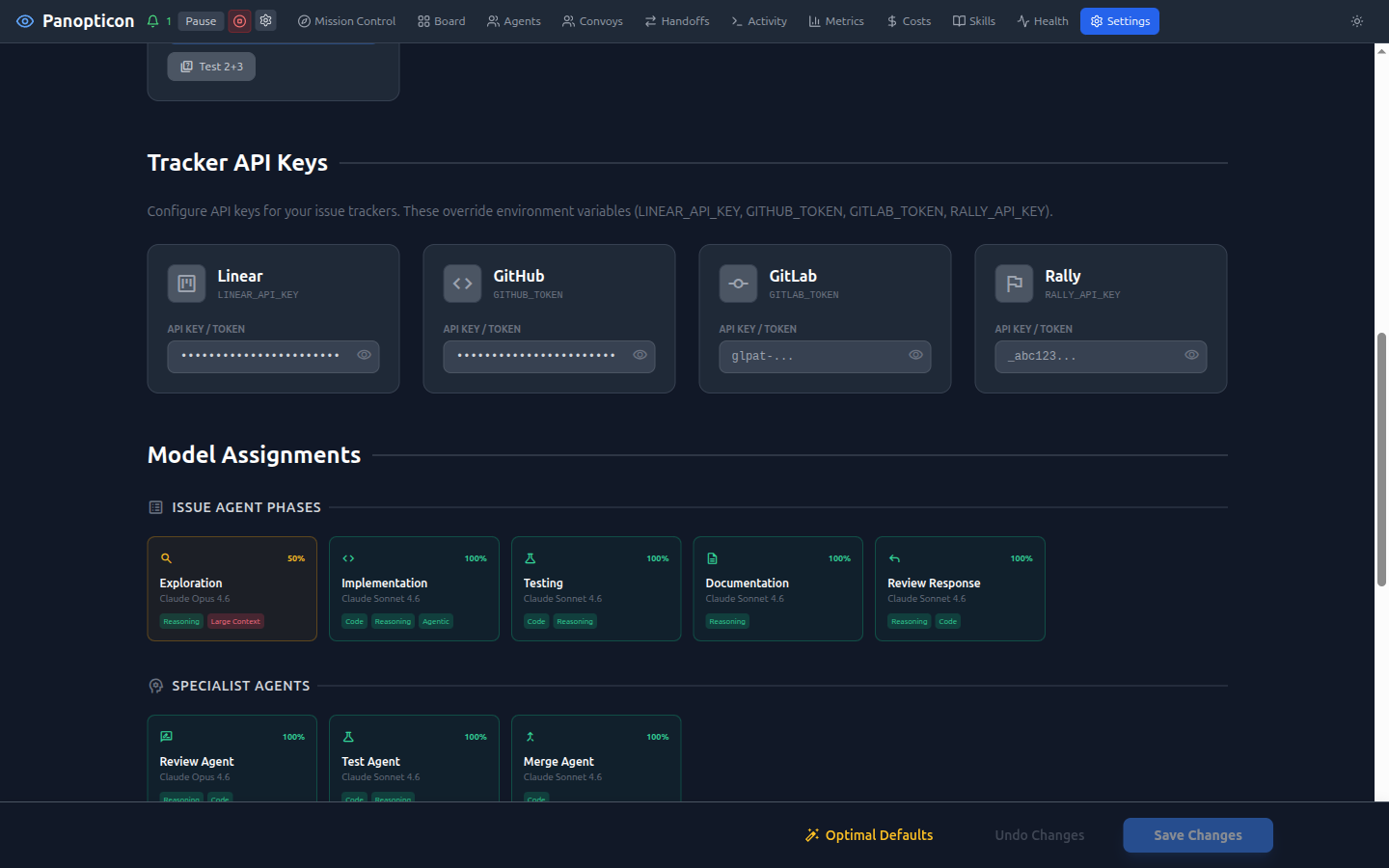Click Save Changes button
1389x868 pixels.
1198,835
